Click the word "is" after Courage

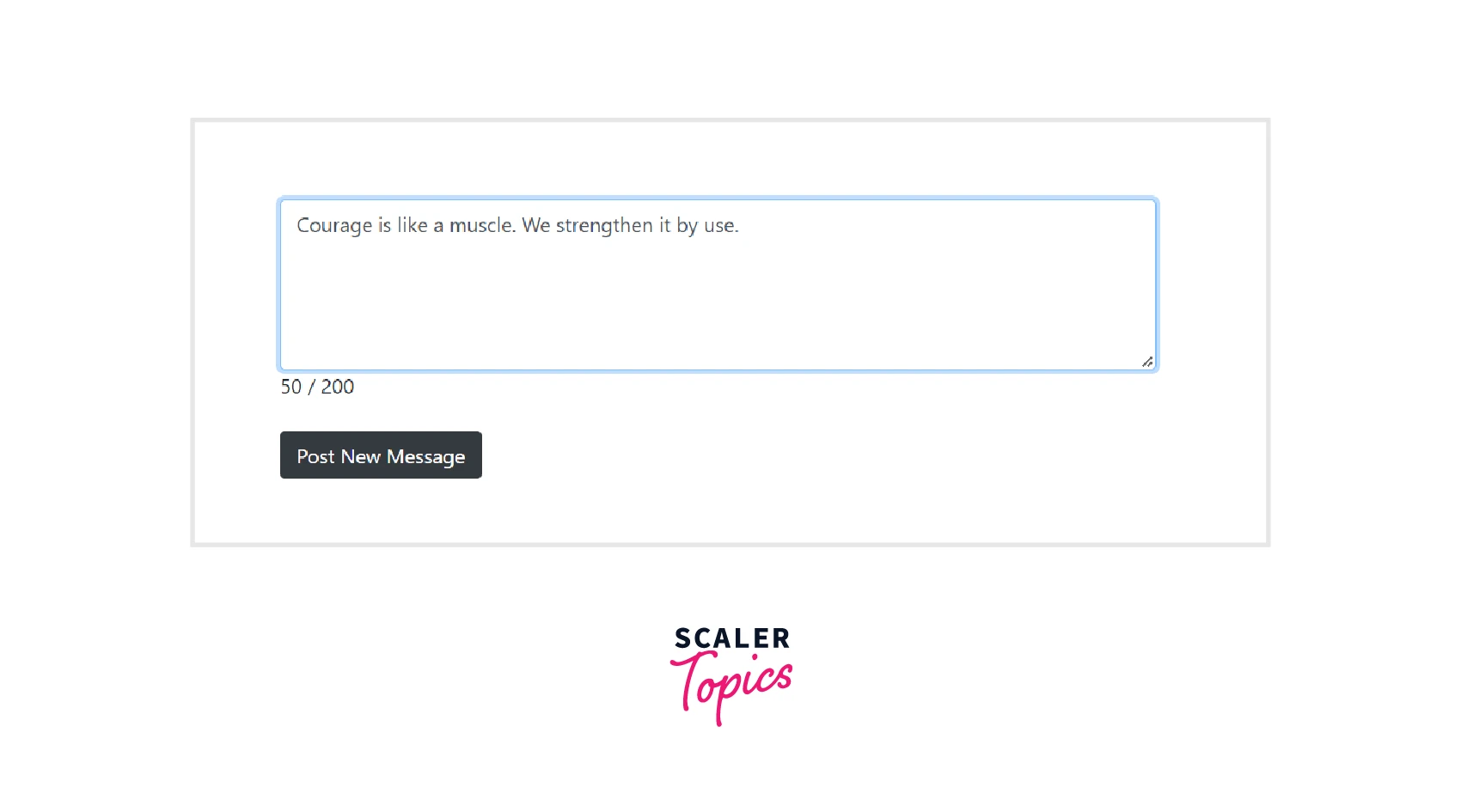[384, 225]
